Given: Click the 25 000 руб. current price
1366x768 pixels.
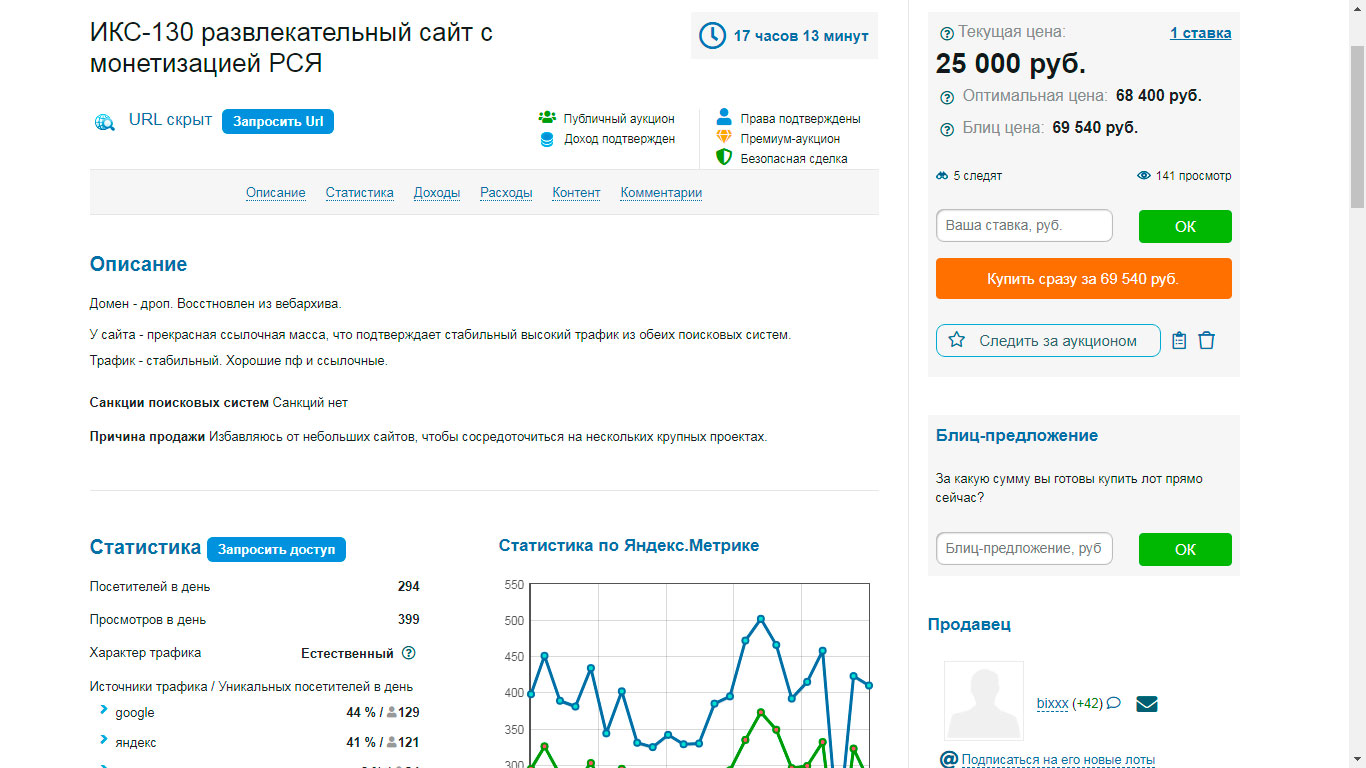Looking at the screenshot, I should point(1011,64).
